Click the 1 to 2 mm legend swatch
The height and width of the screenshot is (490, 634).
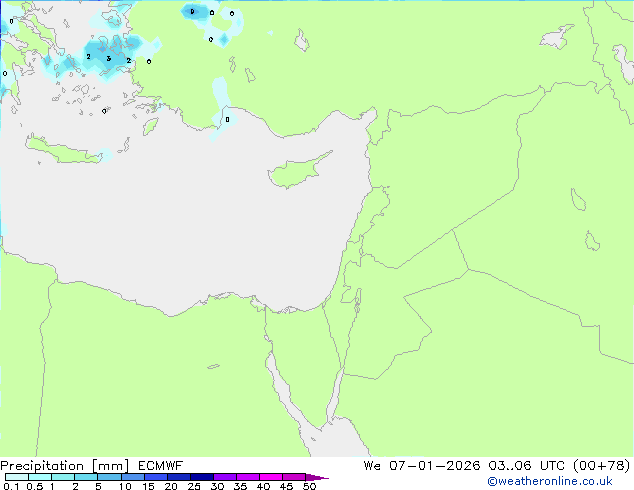[x=63, y=477]
